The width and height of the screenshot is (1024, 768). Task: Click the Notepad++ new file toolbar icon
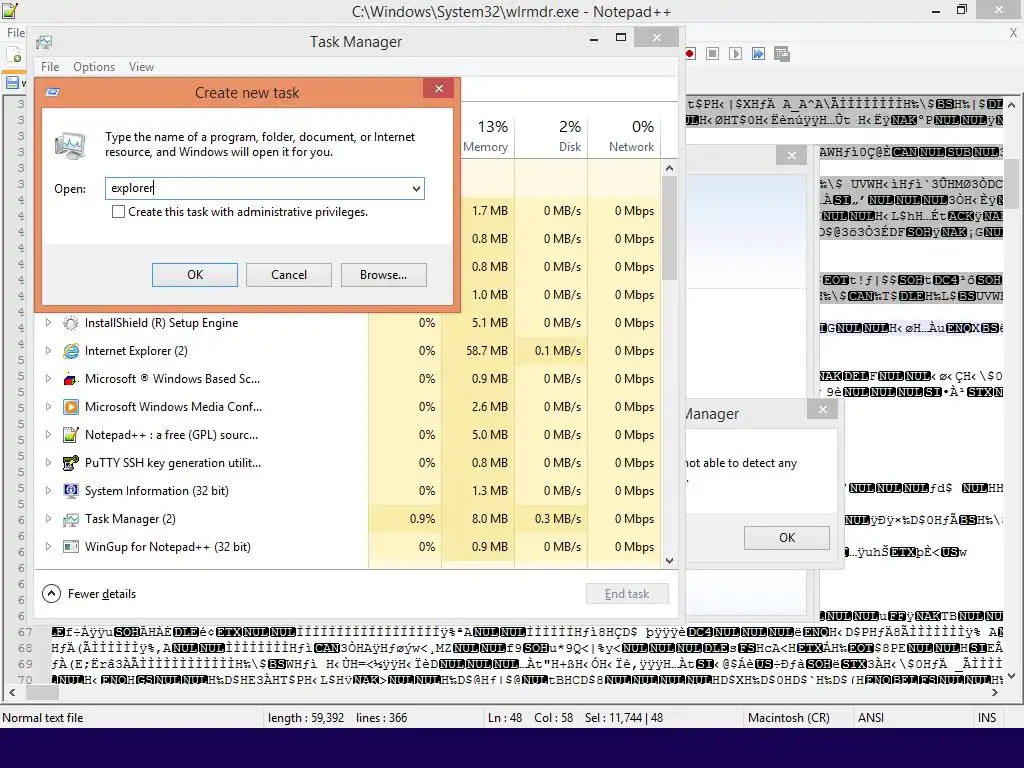pos(13,55)
